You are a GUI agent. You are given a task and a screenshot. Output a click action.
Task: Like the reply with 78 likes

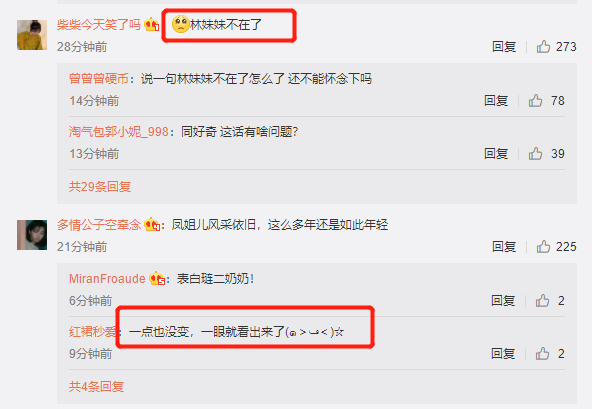[535, 101]
